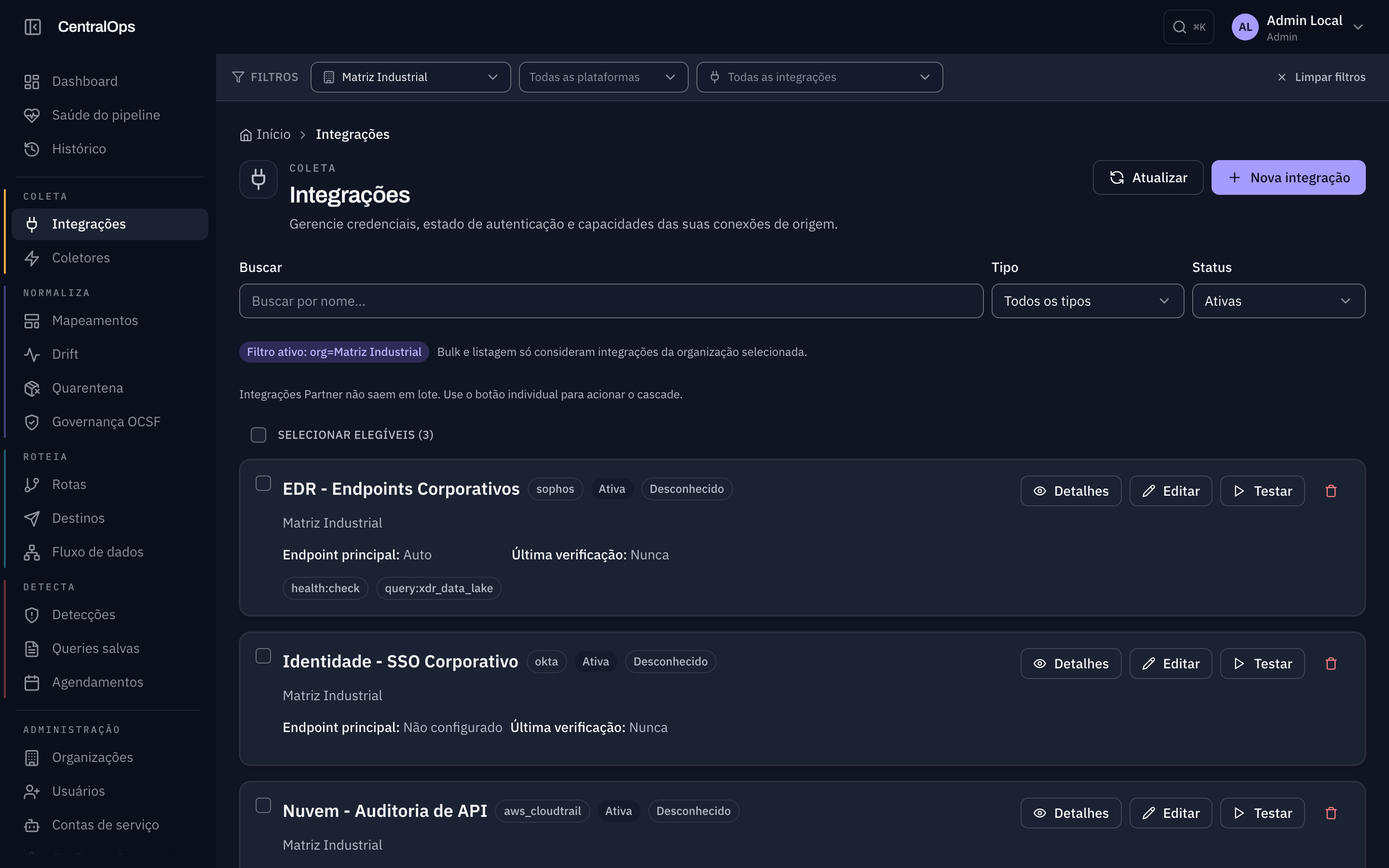Click the Mapeamentos layout icon
The image size is (1389, 868).
[31, 321]
